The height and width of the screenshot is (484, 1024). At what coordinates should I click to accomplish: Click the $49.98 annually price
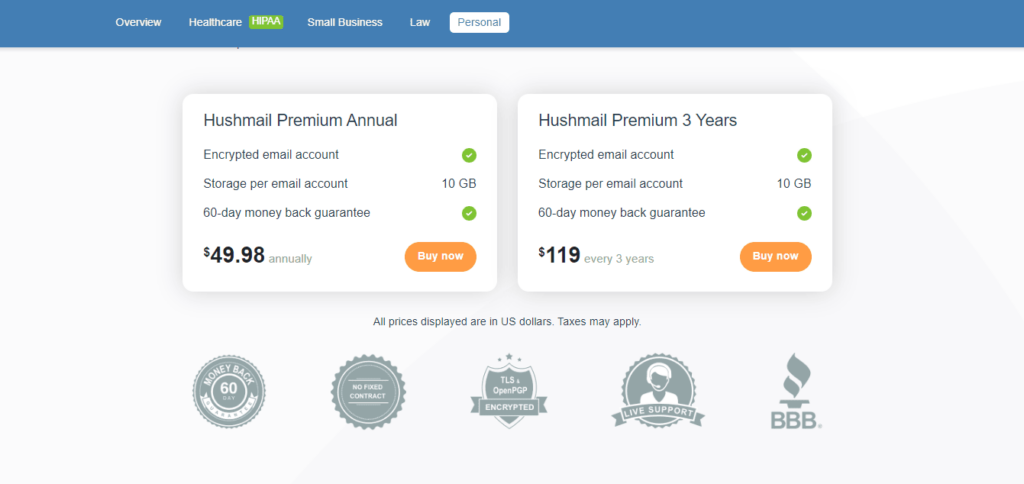[235, 256]
